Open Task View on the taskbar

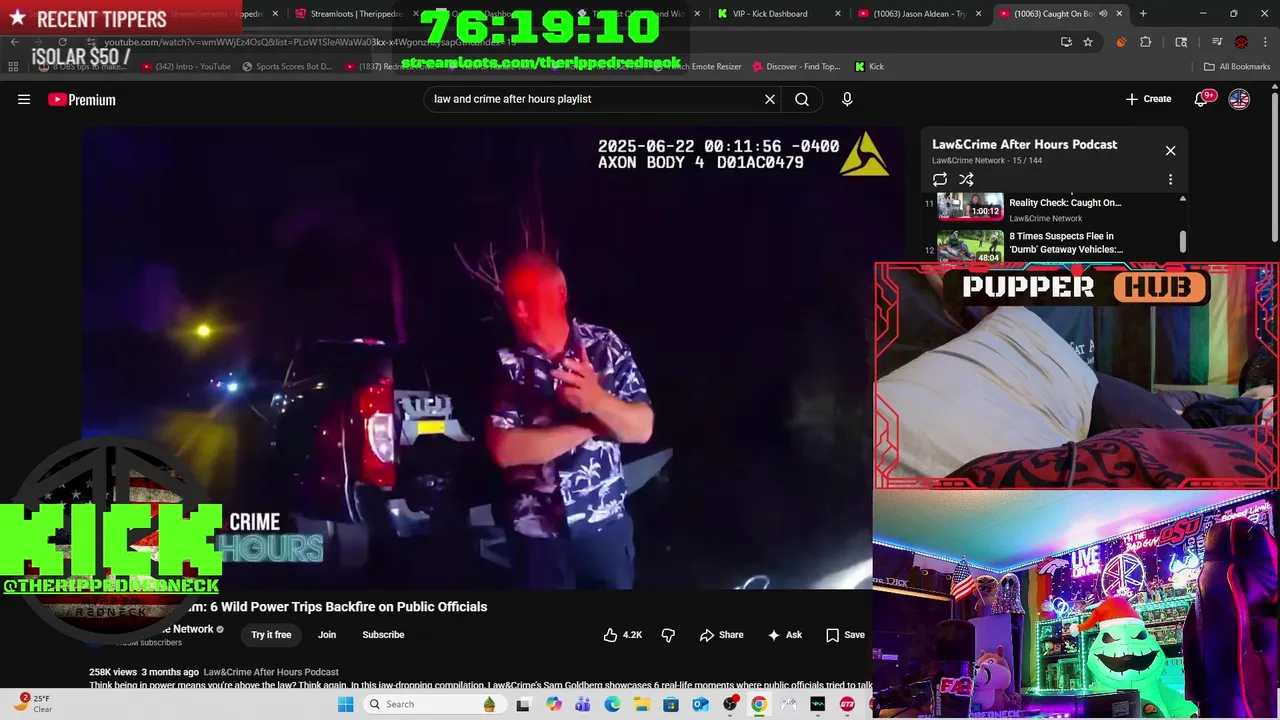point(523,704)
